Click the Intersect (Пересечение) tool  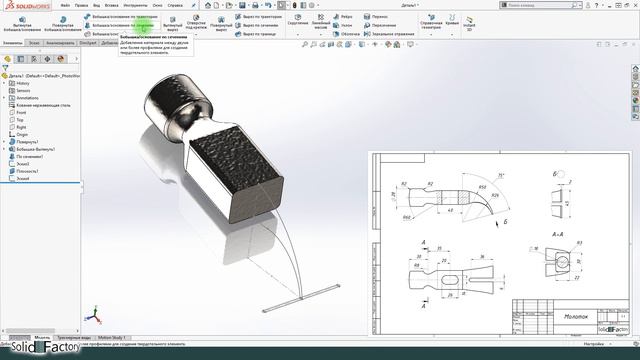pos(380,25)
